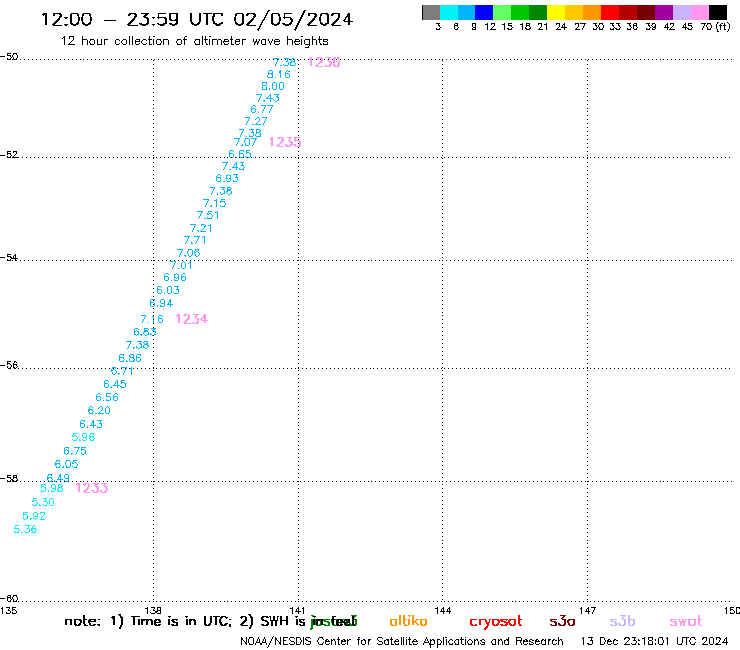
Task: Click the wave height value '6.05'
Action: (x=66, y=464)
